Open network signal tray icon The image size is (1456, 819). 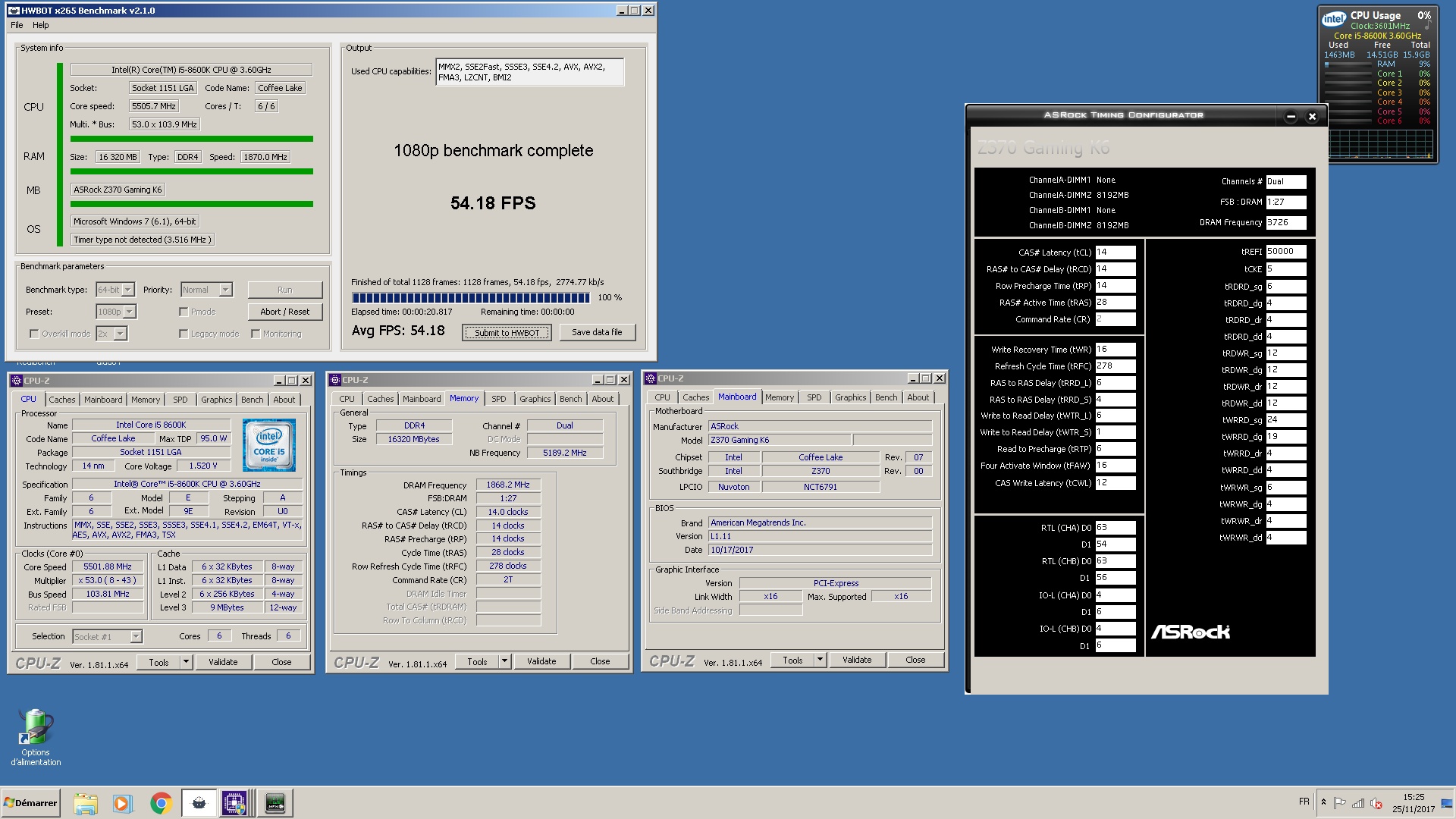pyautogui.click(x=1357, y=803)
